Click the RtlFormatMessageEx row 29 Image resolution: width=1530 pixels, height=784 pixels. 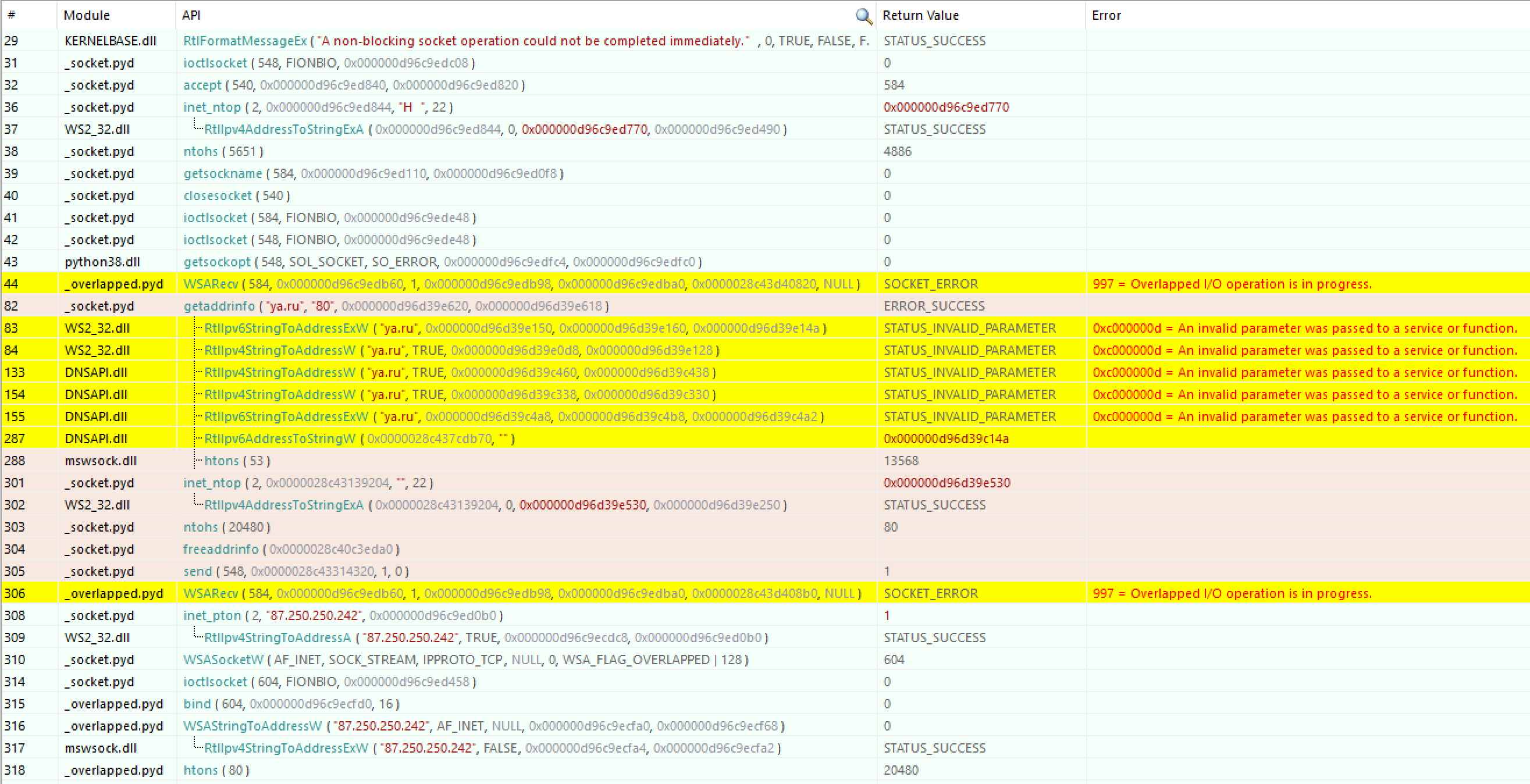[245, 41]
